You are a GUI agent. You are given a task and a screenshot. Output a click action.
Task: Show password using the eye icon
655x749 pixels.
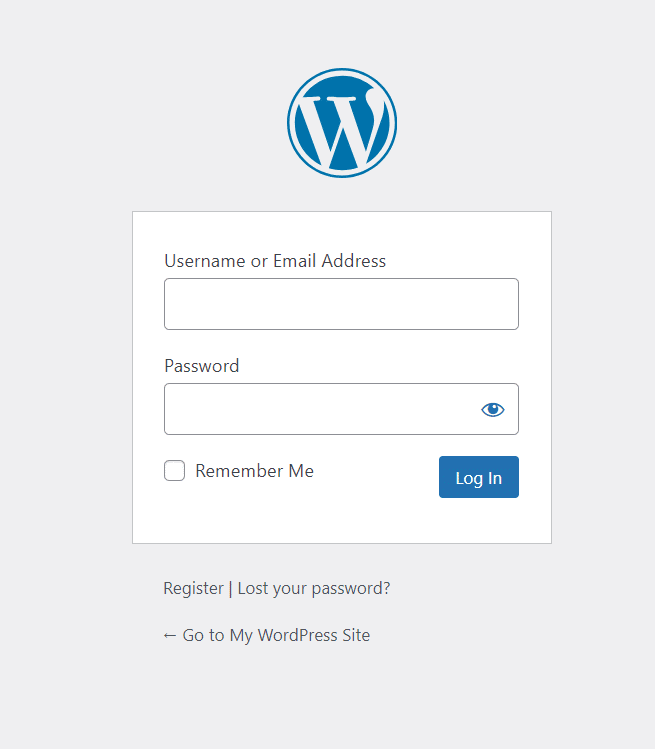click(x=492, y=409)
